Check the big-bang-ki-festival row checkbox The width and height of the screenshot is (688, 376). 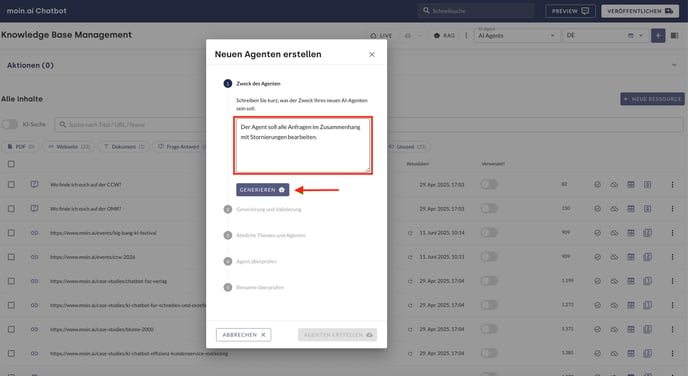coord(11,233)
